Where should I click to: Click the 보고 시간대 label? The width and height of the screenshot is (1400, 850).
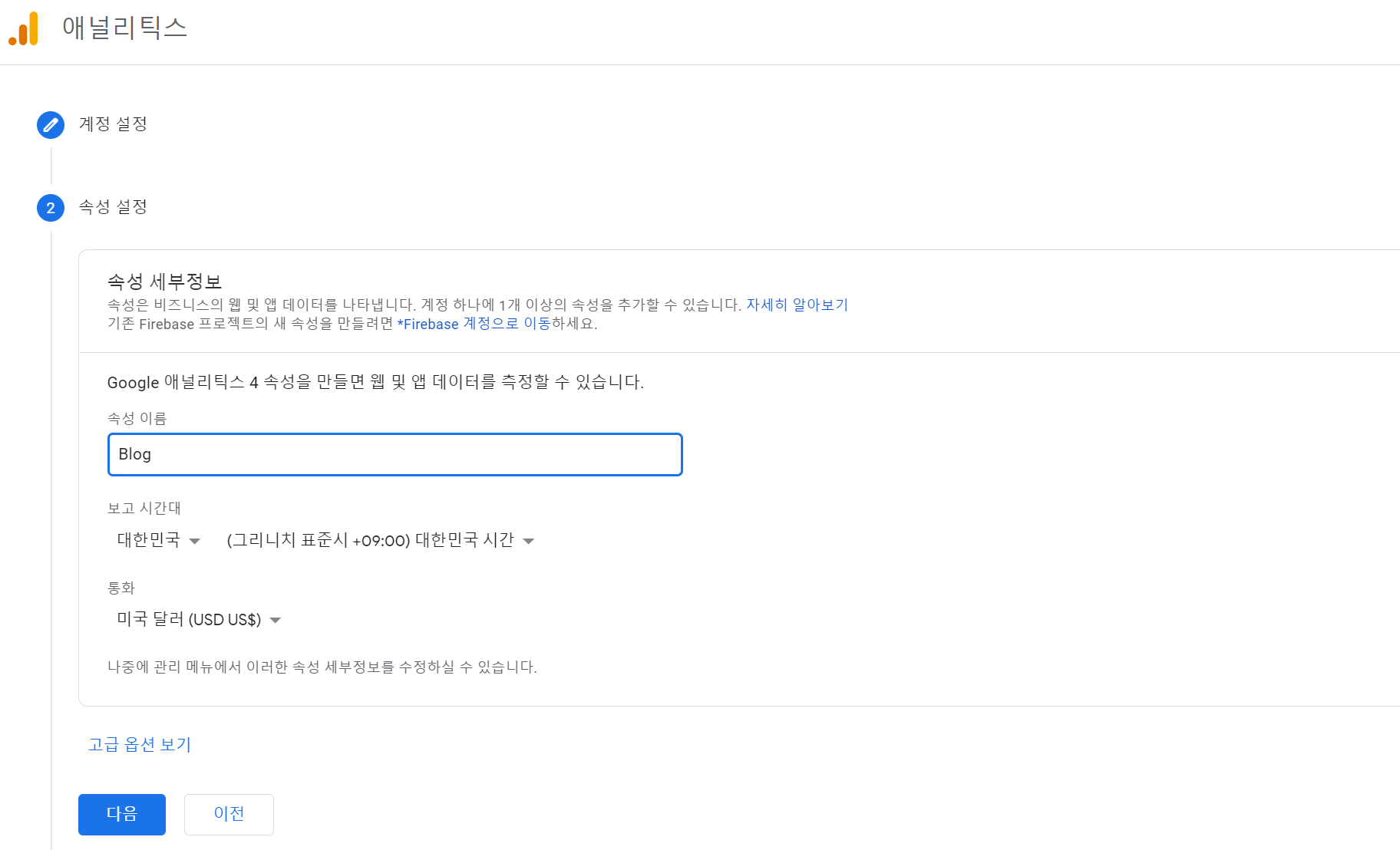pyautogui.click(x=144, y=508)
